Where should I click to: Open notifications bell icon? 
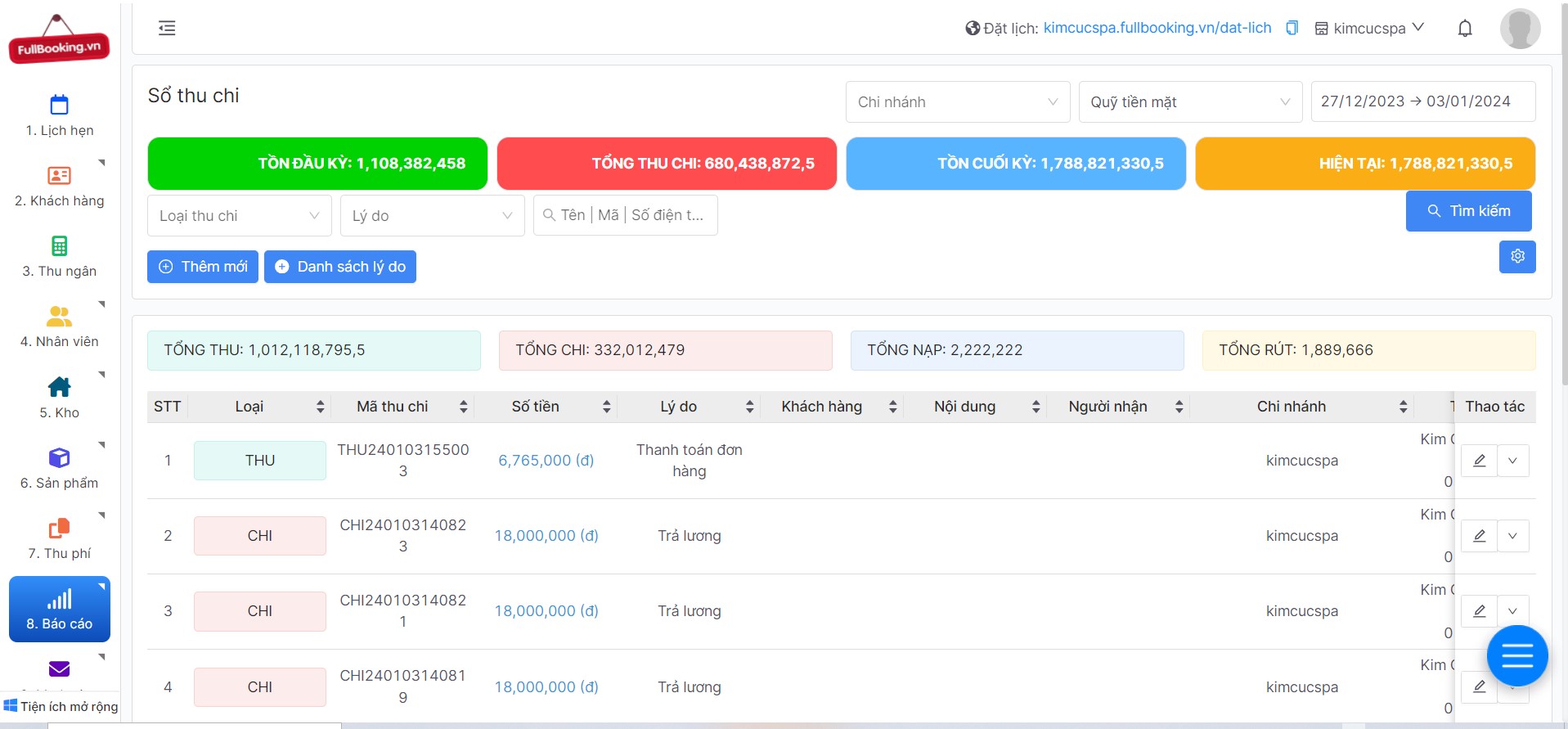pos(1465,29)
